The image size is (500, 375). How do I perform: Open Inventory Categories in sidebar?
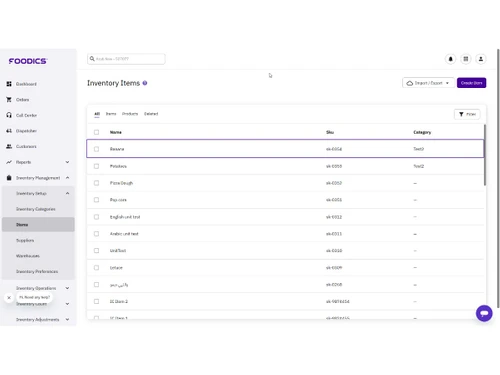pyautogui.click(x=36, y=209)
